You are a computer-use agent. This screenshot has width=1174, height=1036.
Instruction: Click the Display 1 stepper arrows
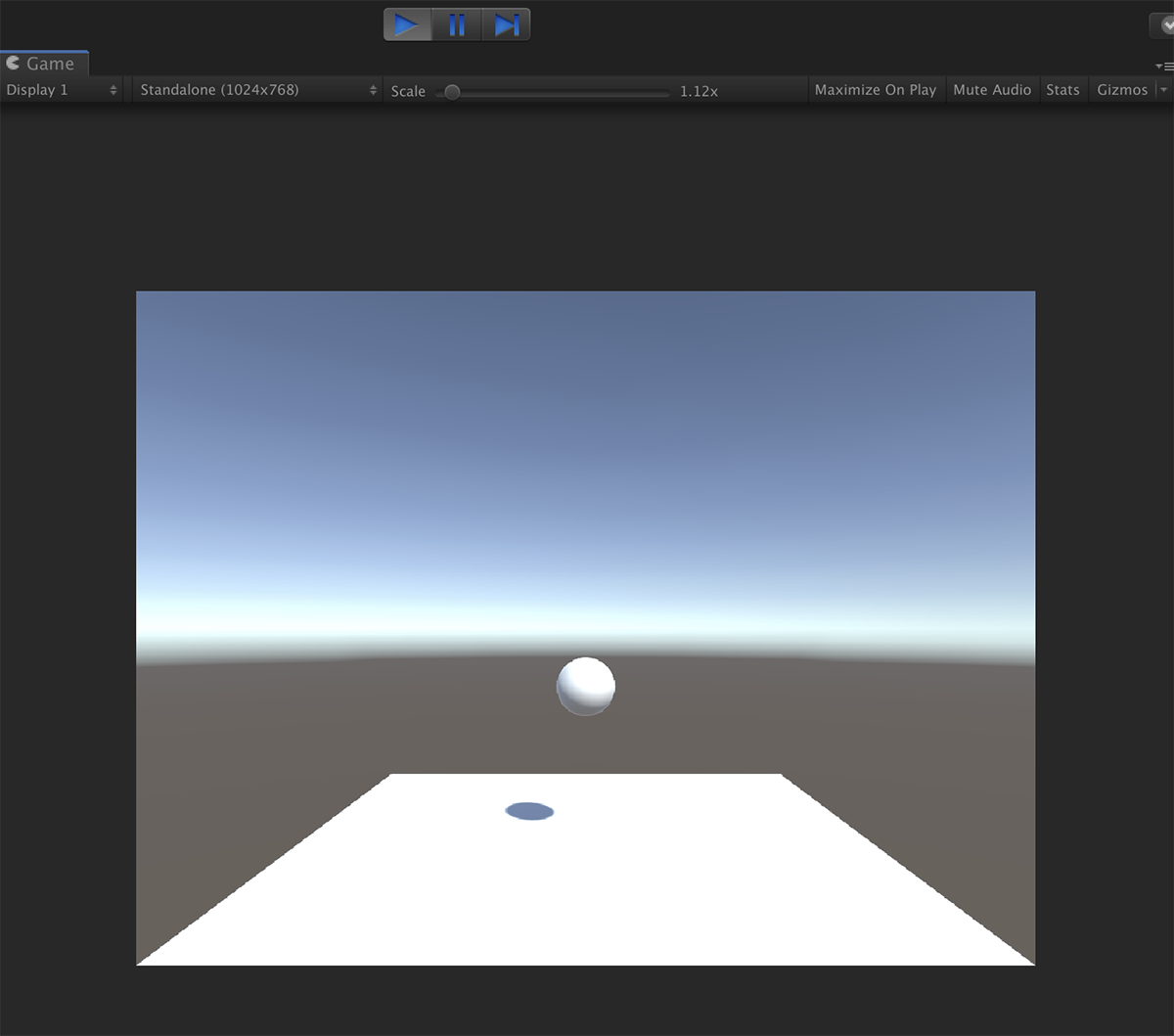(x=113, y=89)
